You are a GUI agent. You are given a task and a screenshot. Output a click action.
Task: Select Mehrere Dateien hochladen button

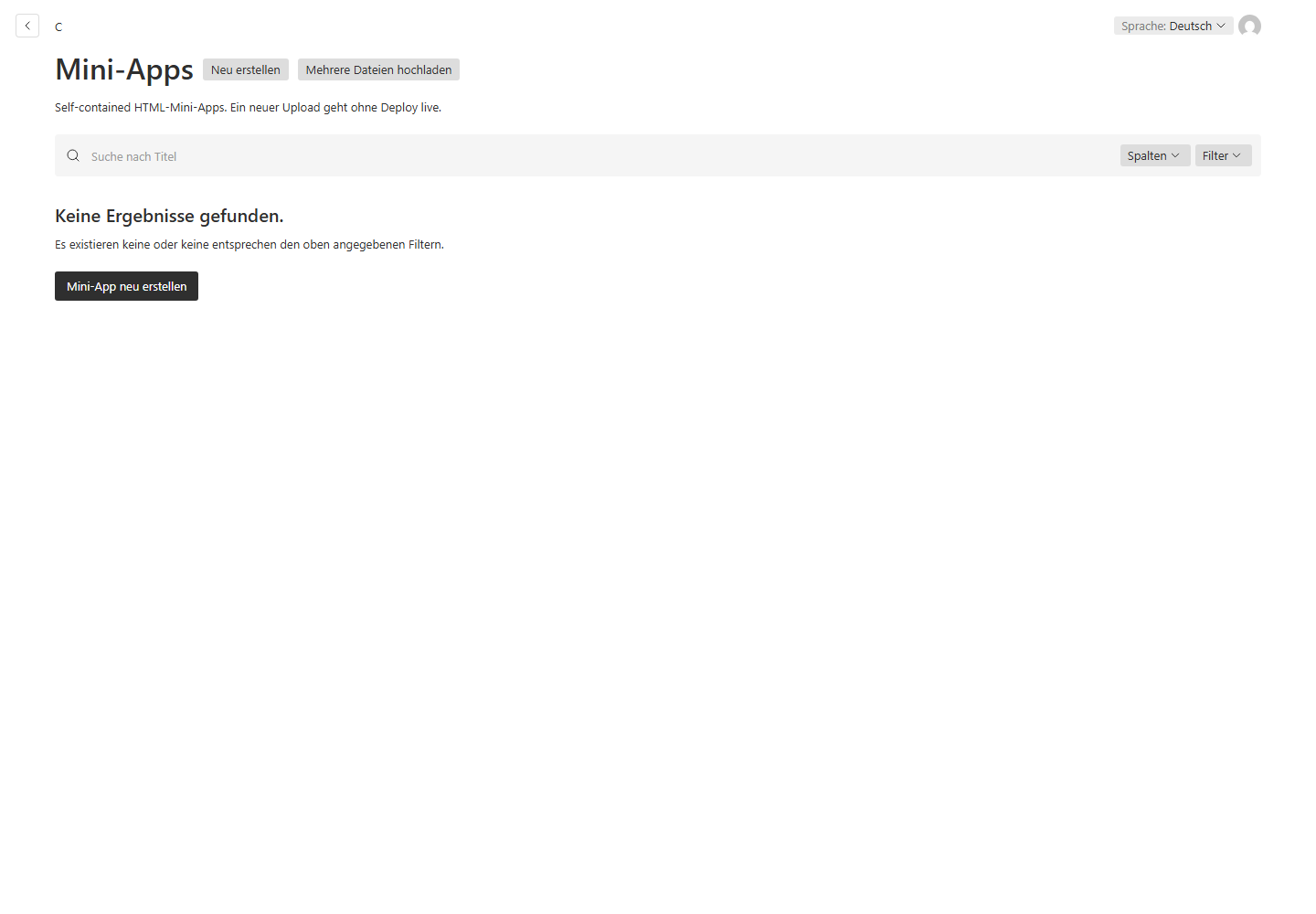378,69
